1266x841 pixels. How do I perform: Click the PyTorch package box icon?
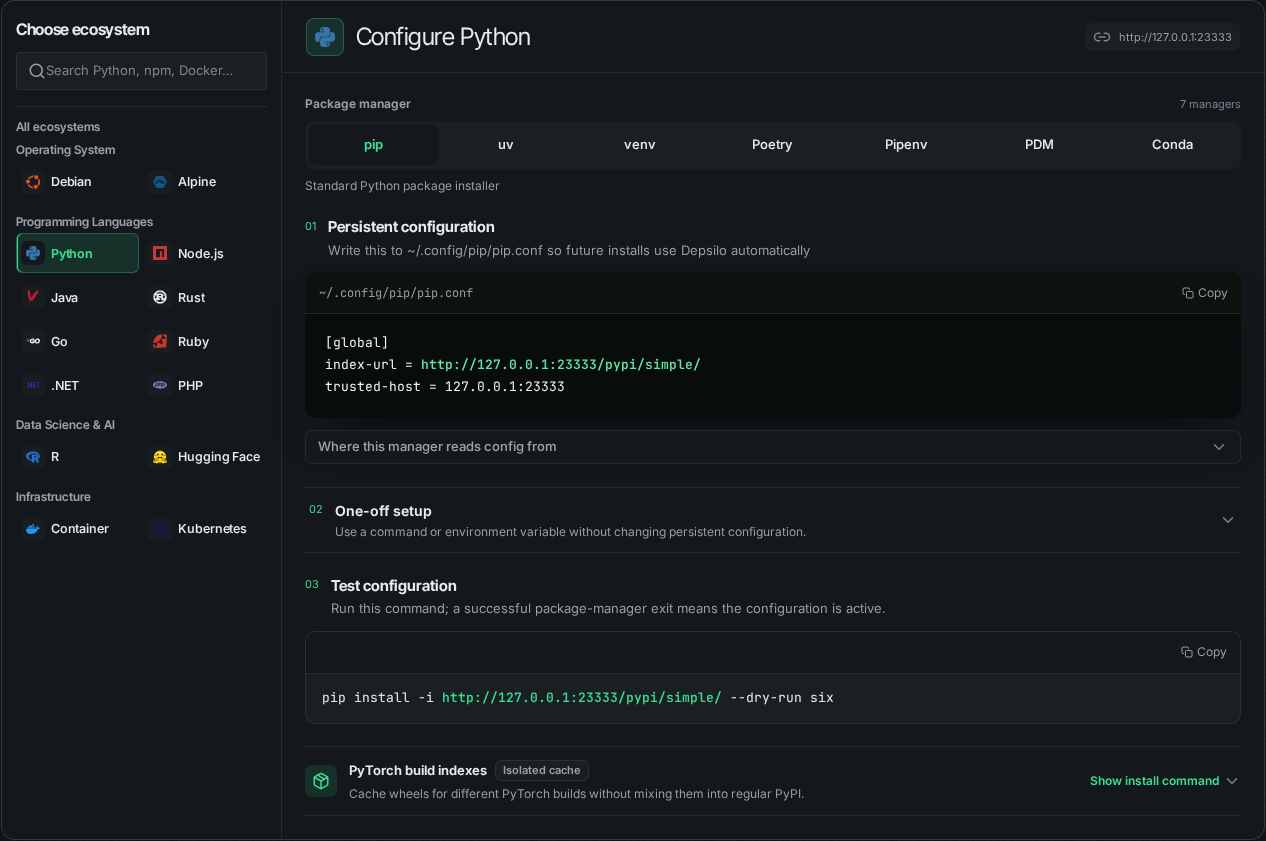[x=321, y=781]
